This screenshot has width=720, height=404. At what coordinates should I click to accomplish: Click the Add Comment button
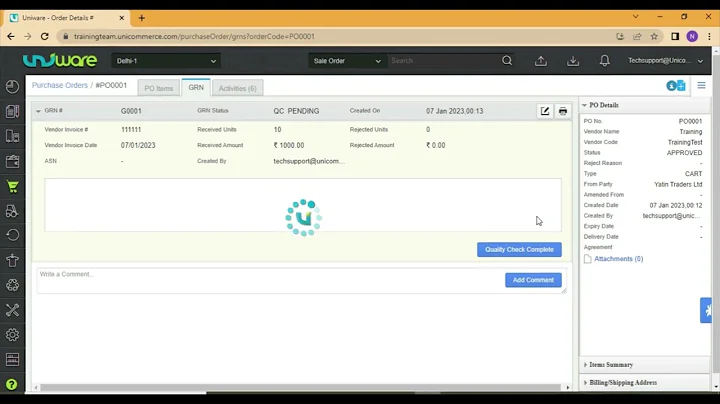[x=533, y=280]
